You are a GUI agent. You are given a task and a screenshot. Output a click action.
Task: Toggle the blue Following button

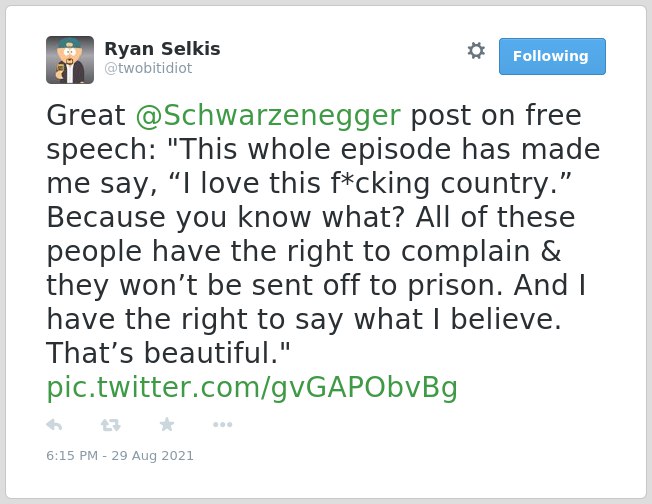(x=552, y=57)
